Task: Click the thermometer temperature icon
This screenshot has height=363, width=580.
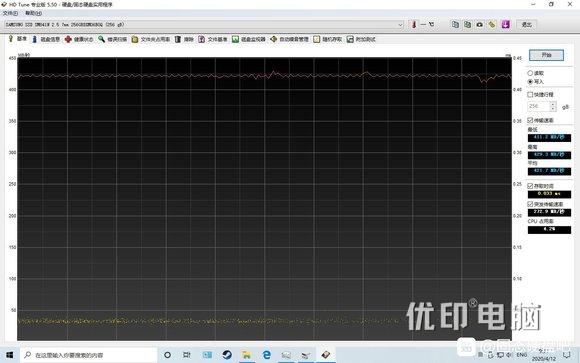Action: coord(414,24)
